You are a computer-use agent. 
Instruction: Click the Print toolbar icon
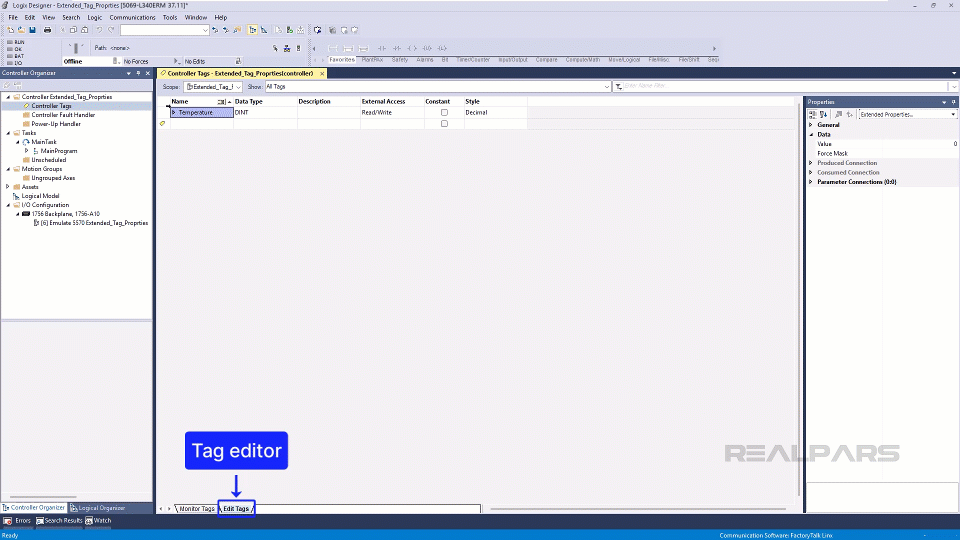click(47, 30)
